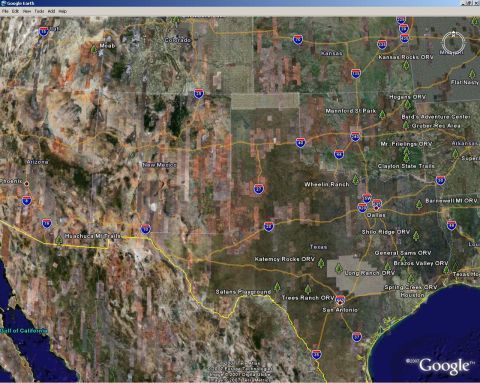Select the General Sams ORV tree icon

[403, 260]
